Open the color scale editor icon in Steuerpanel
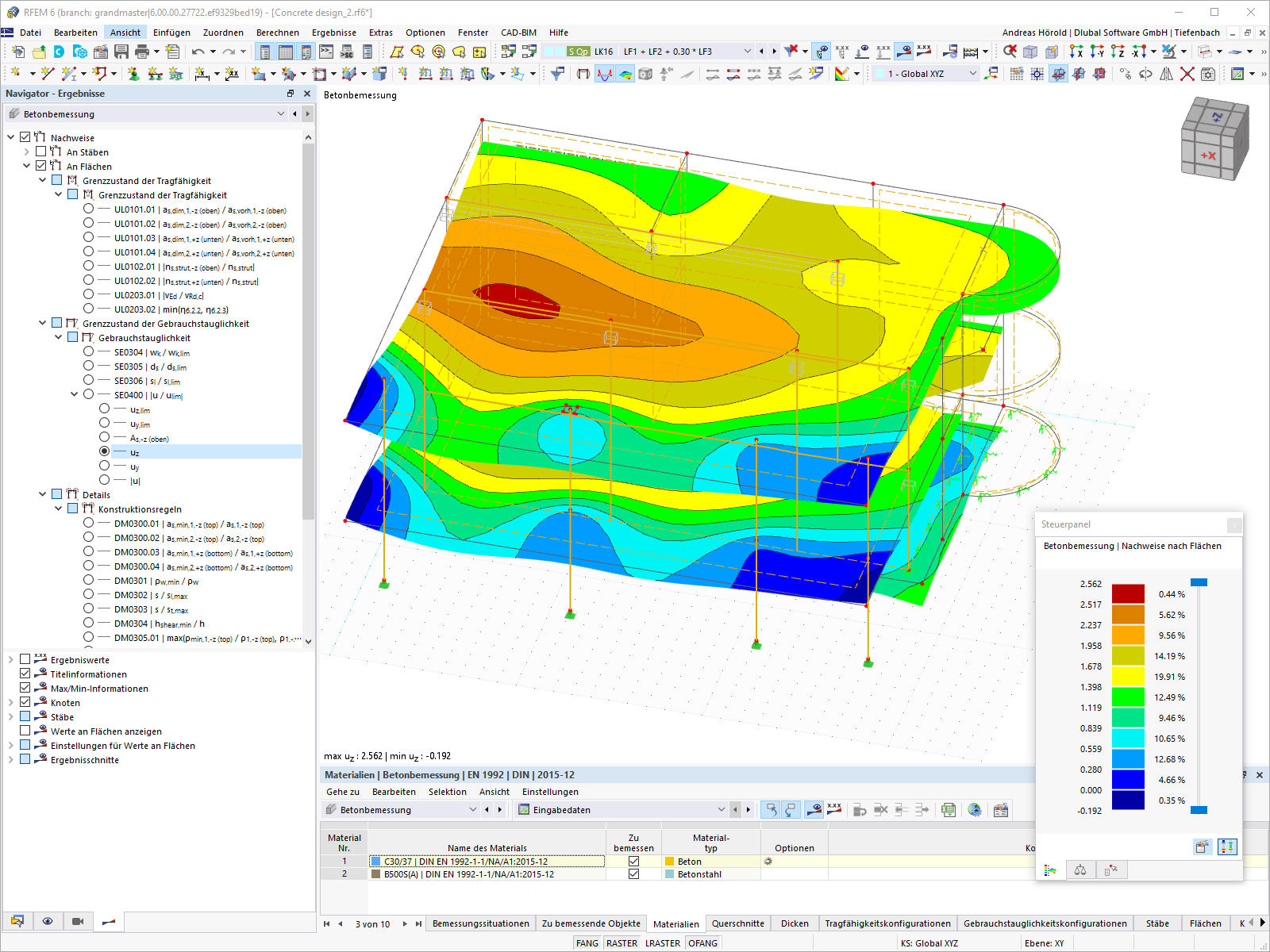The height and width of the screenshot is (952, 1270). [1227, 846]
